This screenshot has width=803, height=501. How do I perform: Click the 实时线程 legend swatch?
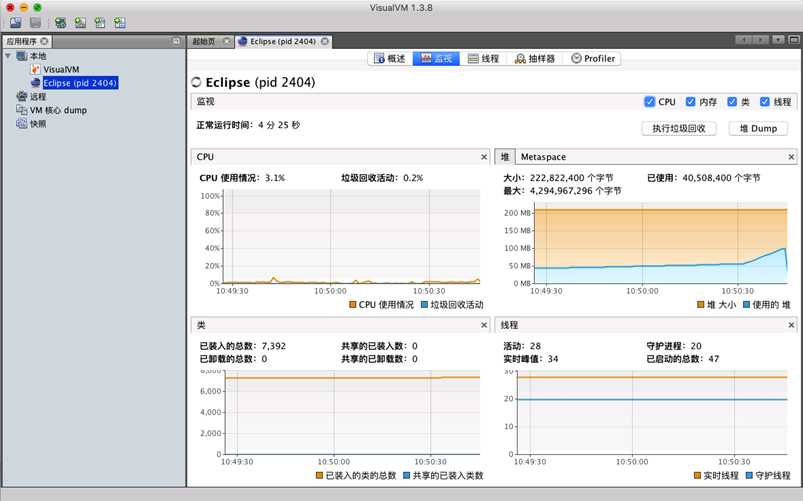697,475
